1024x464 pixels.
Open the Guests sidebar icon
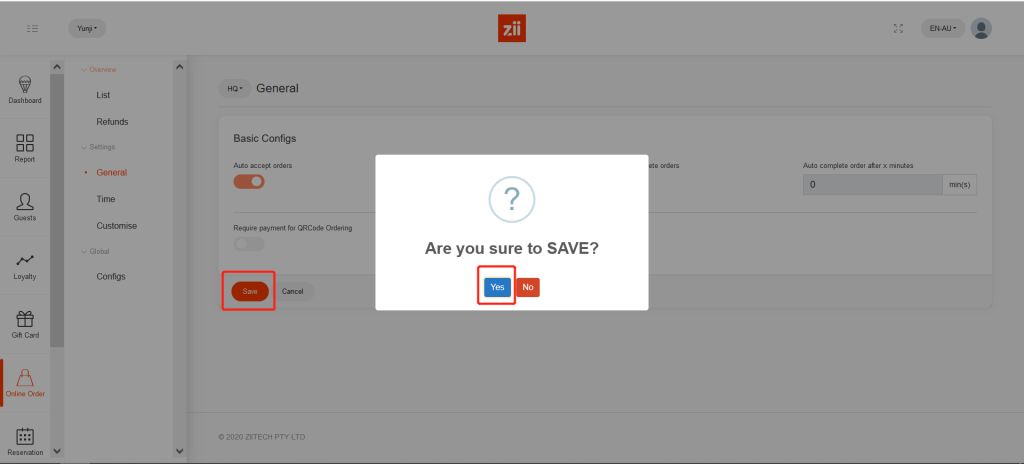[25, 206]
